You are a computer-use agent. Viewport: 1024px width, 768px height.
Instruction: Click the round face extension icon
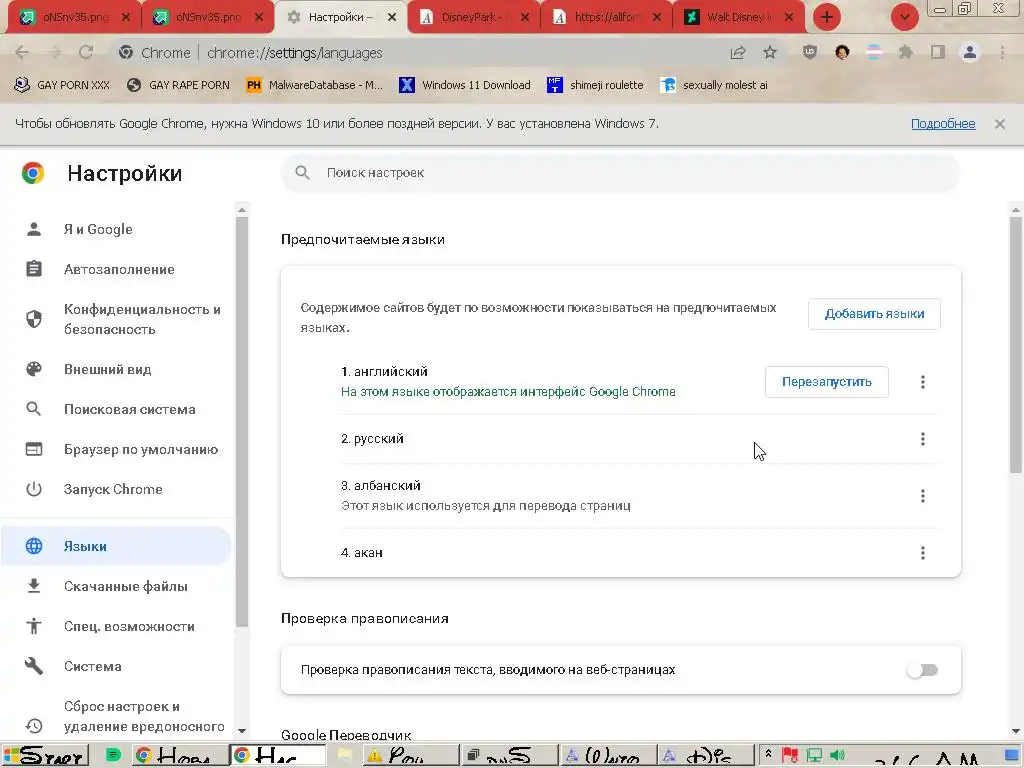842,52
